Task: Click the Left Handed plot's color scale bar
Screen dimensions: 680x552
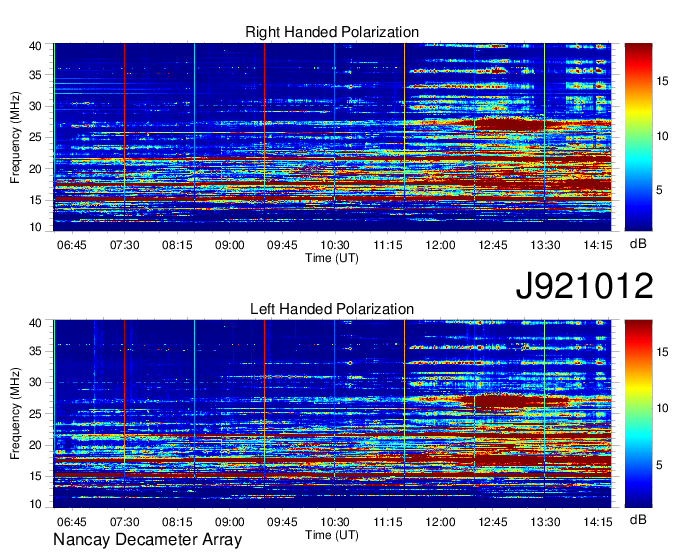Action: [638, 414]
